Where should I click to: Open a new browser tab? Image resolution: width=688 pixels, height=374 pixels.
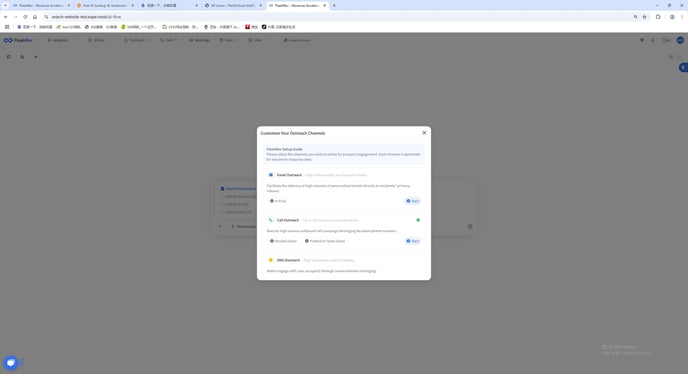tap(334, 5)
